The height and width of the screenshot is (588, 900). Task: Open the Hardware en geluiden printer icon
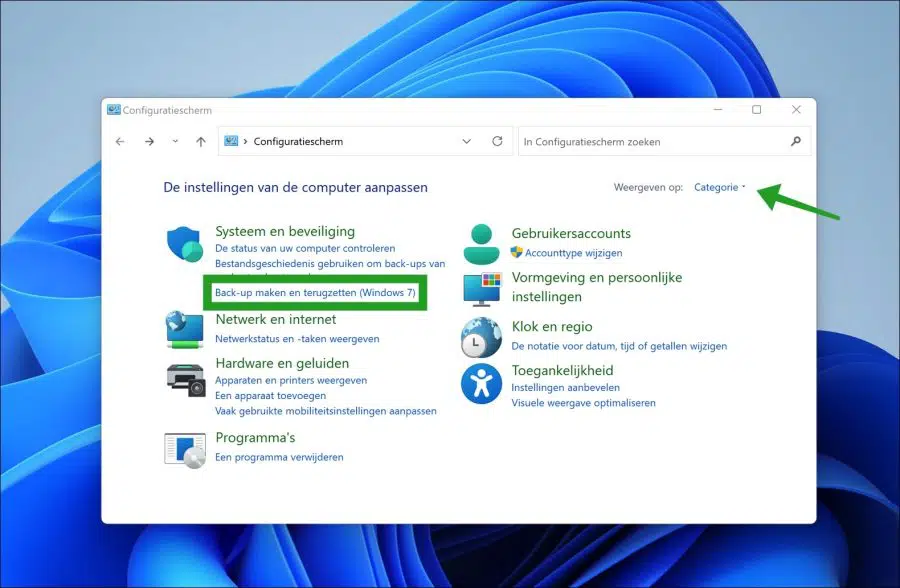[x=185, y=380]
